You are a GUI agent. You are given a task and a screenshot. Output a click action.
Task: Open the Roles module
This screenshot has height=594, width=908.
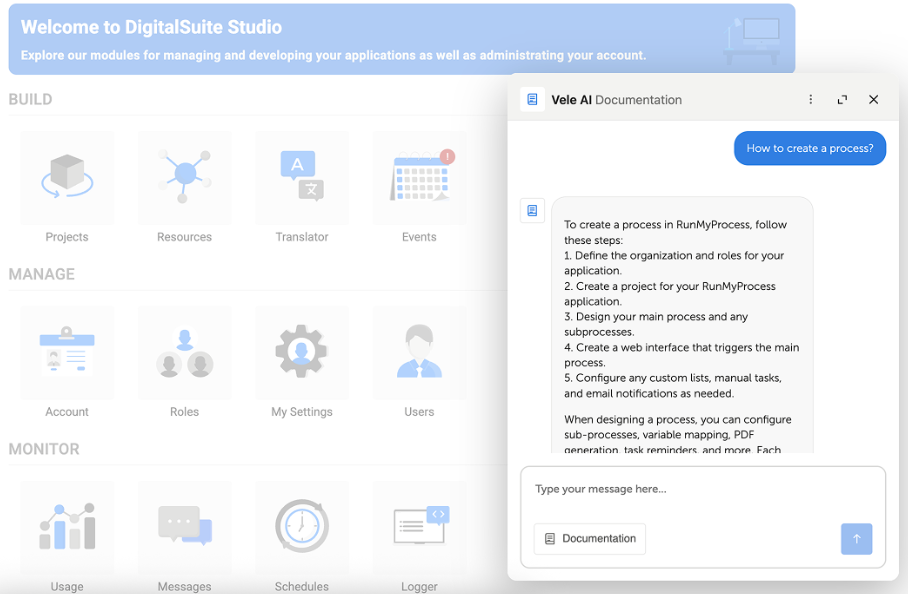pos(185,353)
